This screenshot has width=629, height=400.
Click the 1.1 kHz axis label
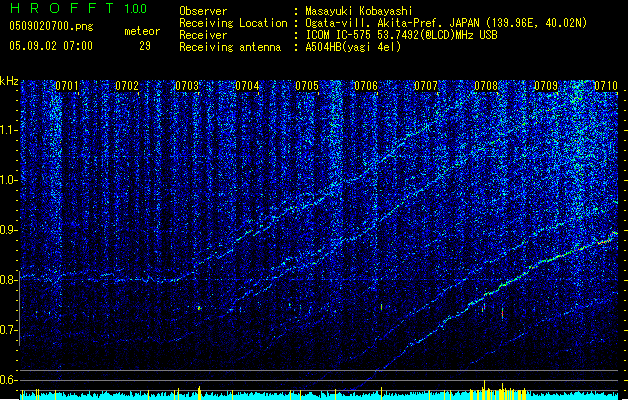pyautogui.click(x=9, y=130)
